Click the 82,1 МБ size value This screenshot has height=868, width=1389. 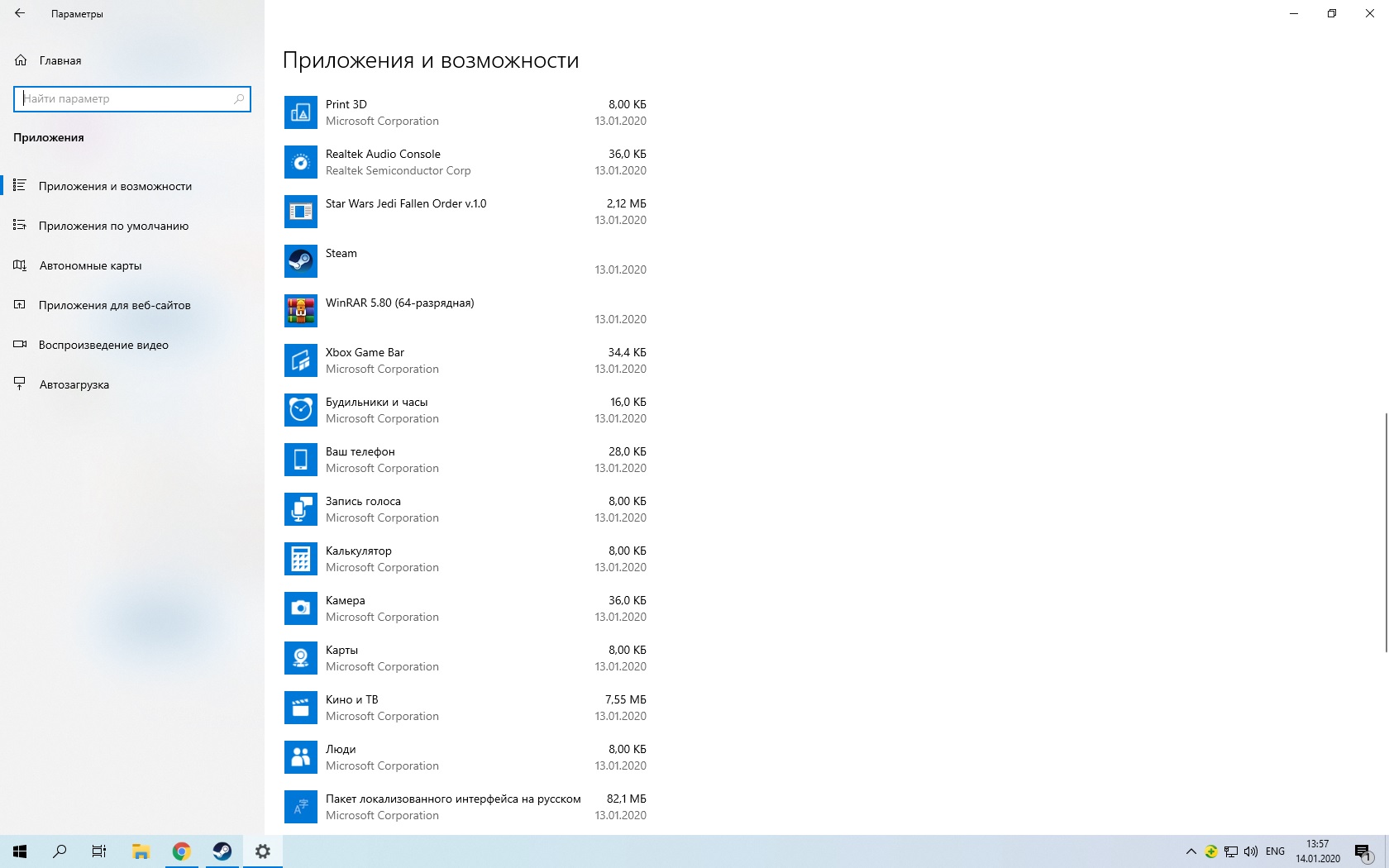pyautogui.click(x=626, y=799)
